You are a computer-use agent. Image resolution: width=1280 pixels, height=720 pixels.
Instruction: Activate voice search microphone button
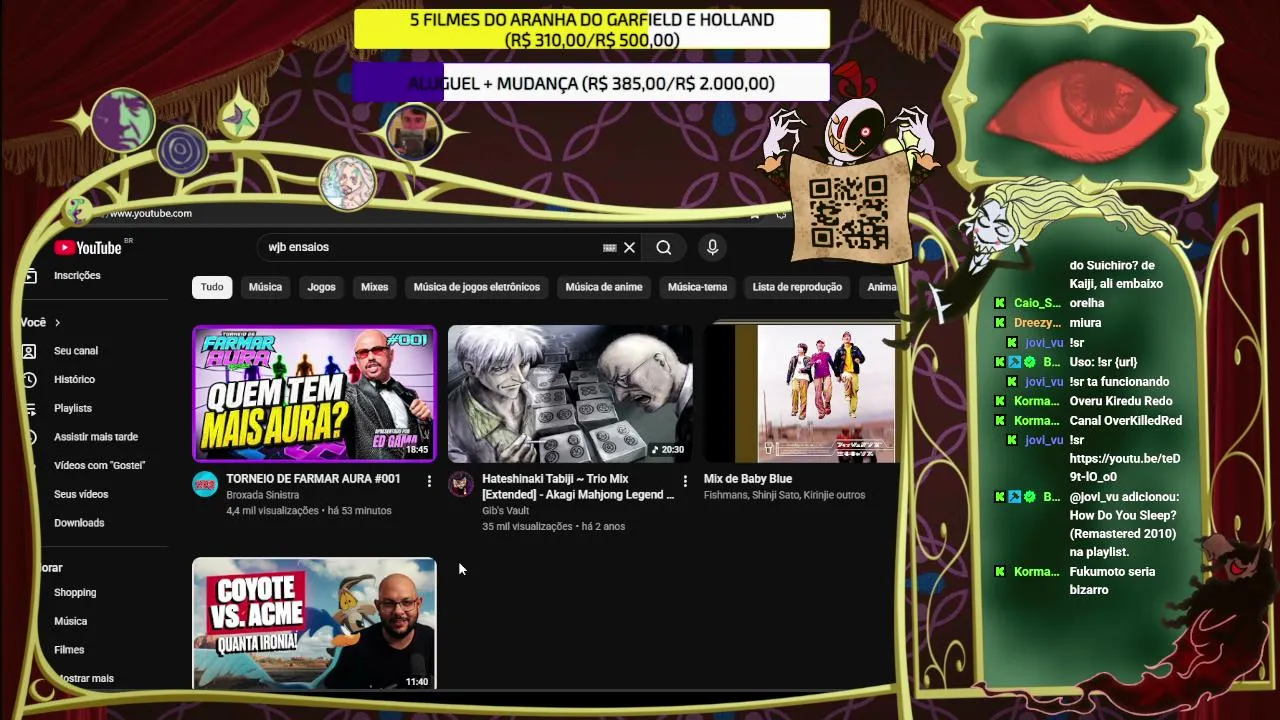click(712, 247)
